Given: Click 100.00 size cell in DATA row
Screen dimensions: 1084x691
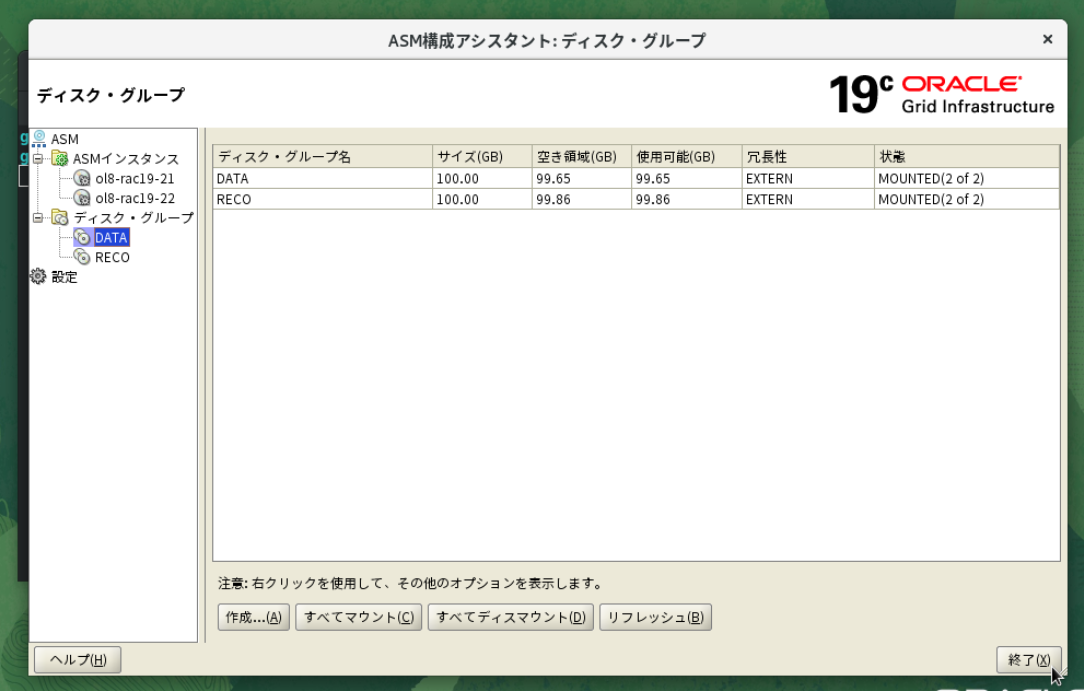Looking at the screenshot, I should (x=482, y=178).
